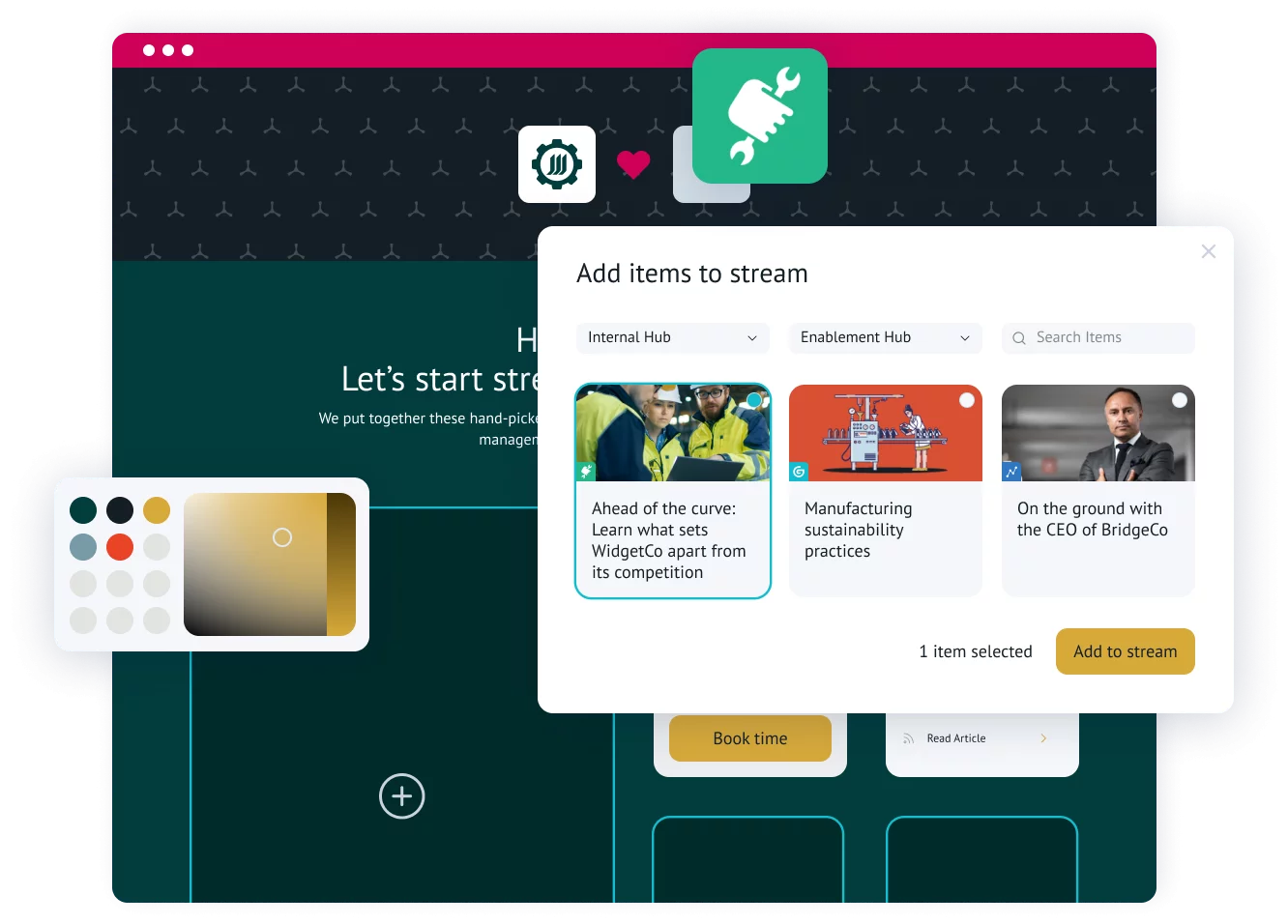Screen dimensions: 1288x924
Task: Select the On the ground with CEO item
Action: [x=1180, y=400]
